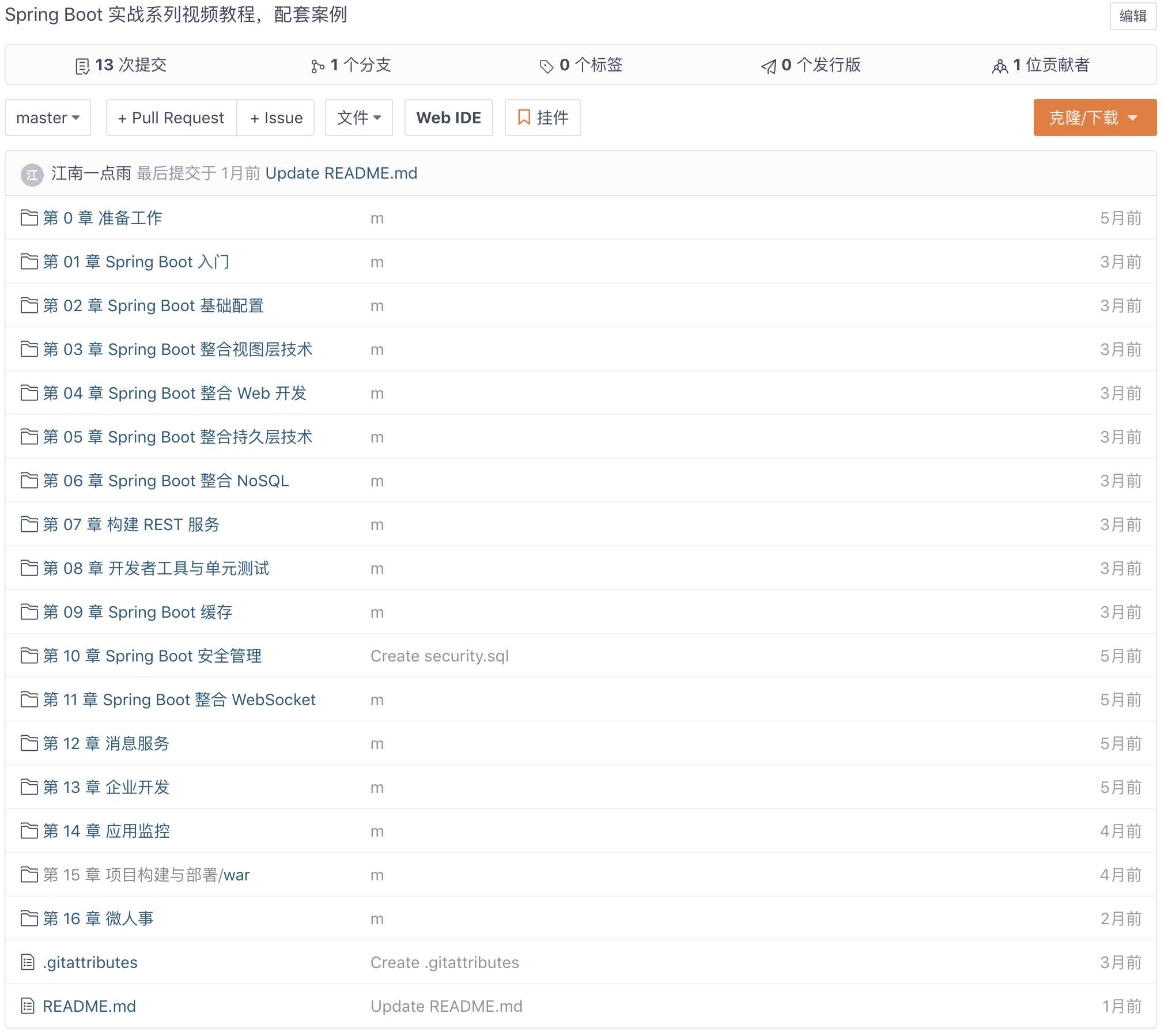Open folder 第 04 章 整合 Web 开发

coord(175,393)
